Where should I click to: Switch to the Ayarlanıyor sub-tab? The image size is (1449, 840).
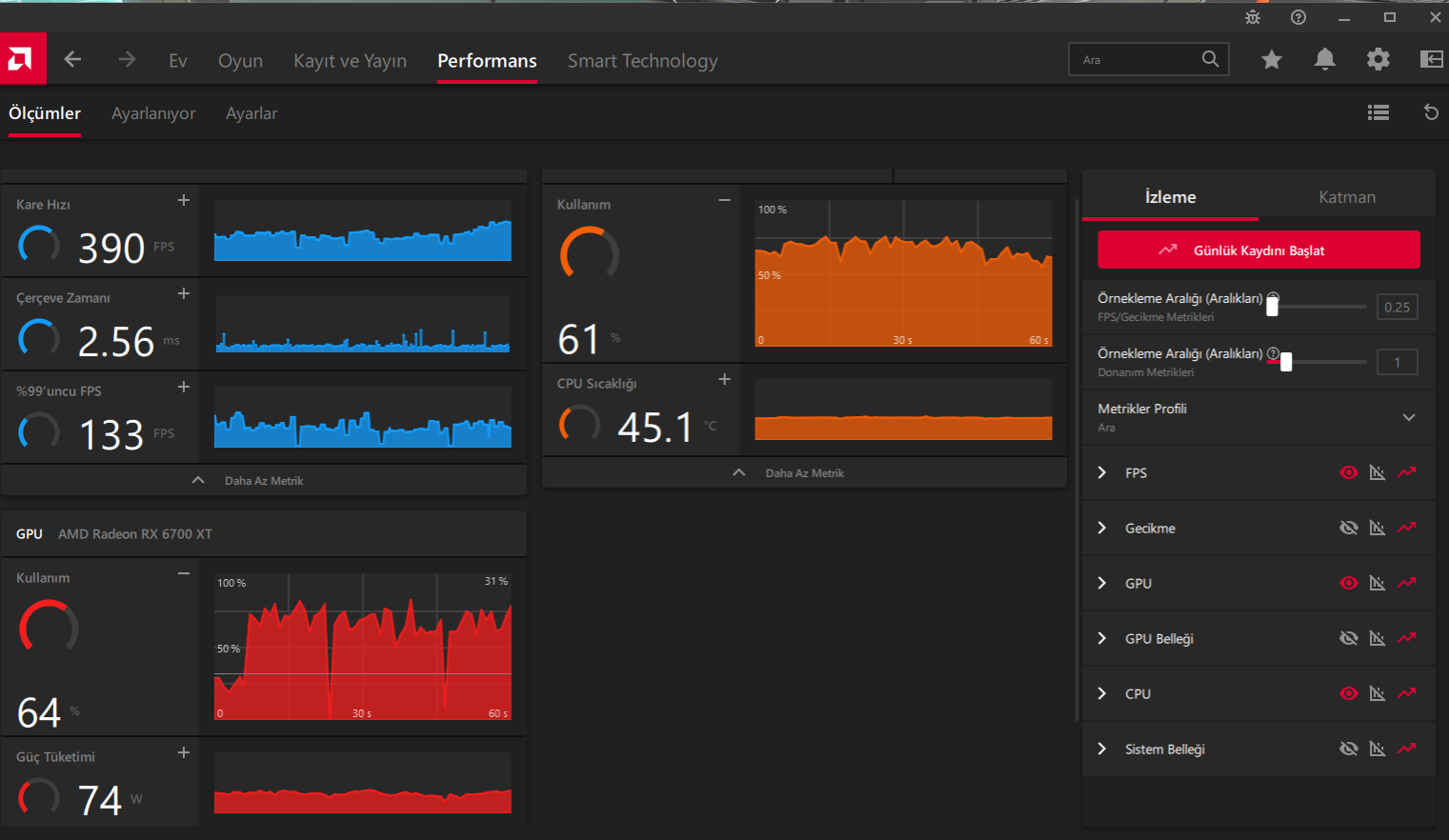click(153, 112)
